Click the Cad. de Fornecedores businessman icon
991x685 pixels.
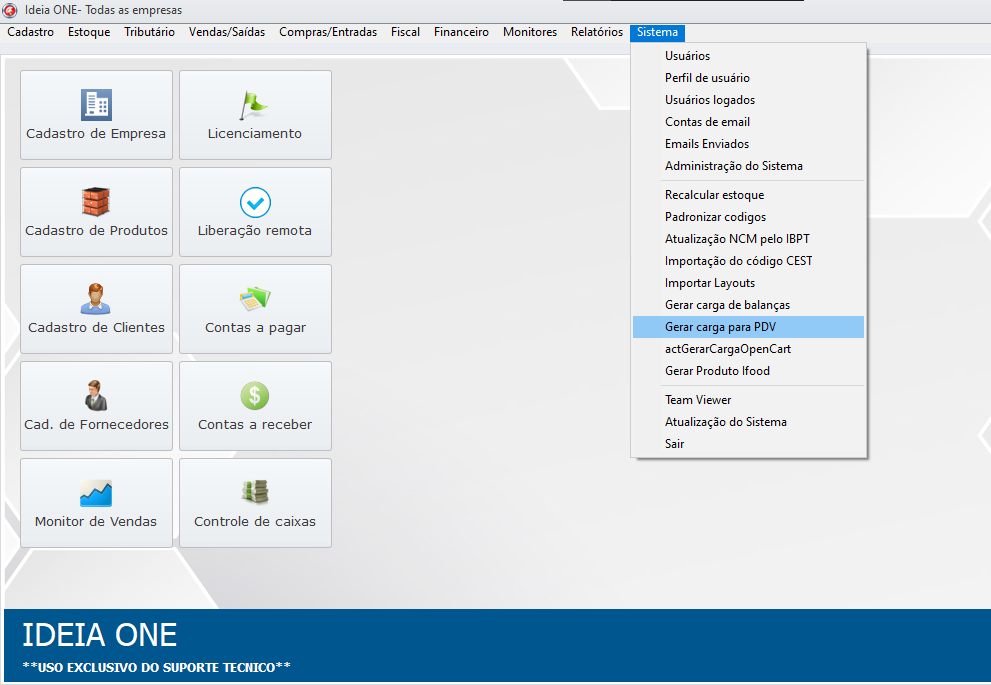pyautogui.click(x=96, y=395)
